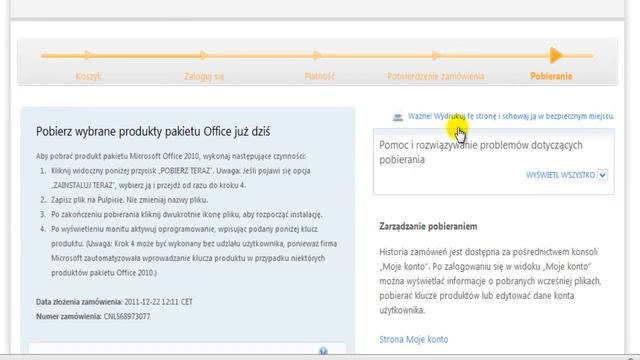Click the printer icon beside the print notice

pos(398,118)
